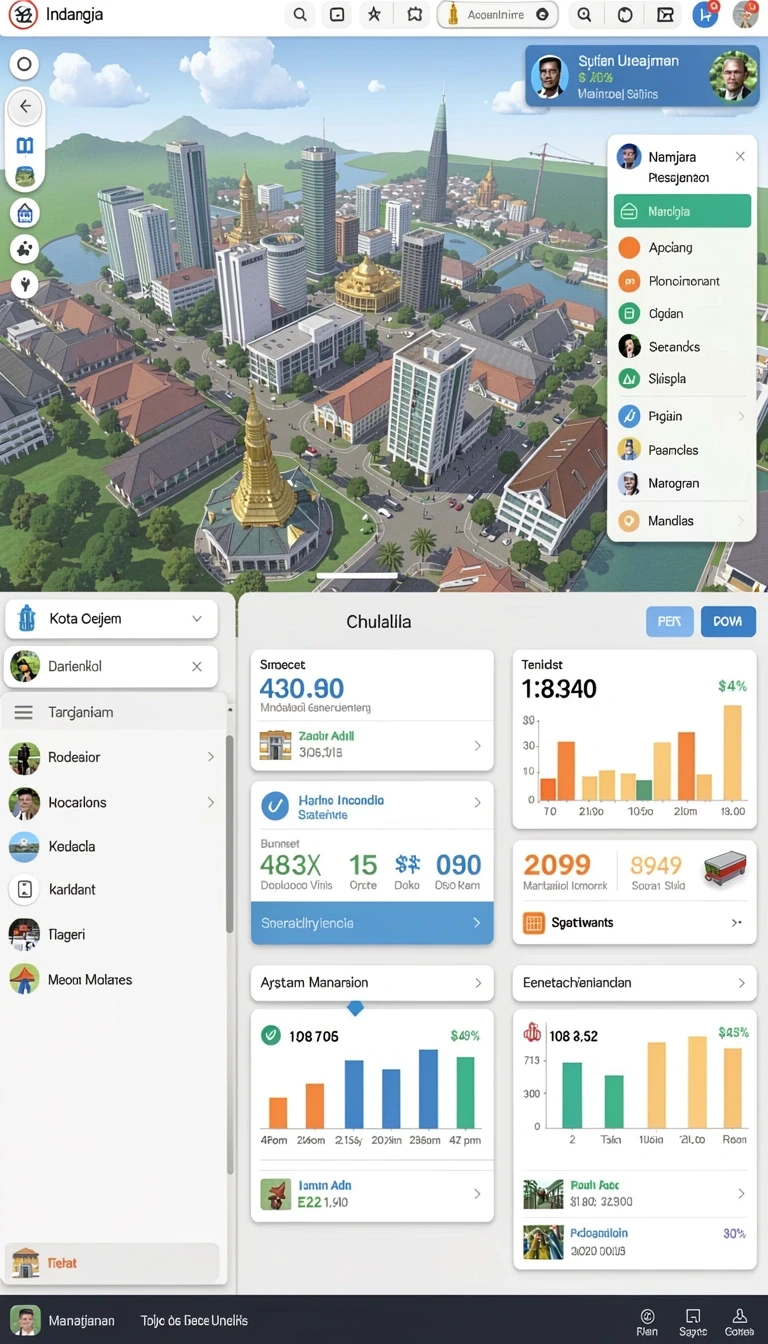The image size is (768, 1344).
Task: Expand the Rodesior list item chevron
Action: (211, 757)
